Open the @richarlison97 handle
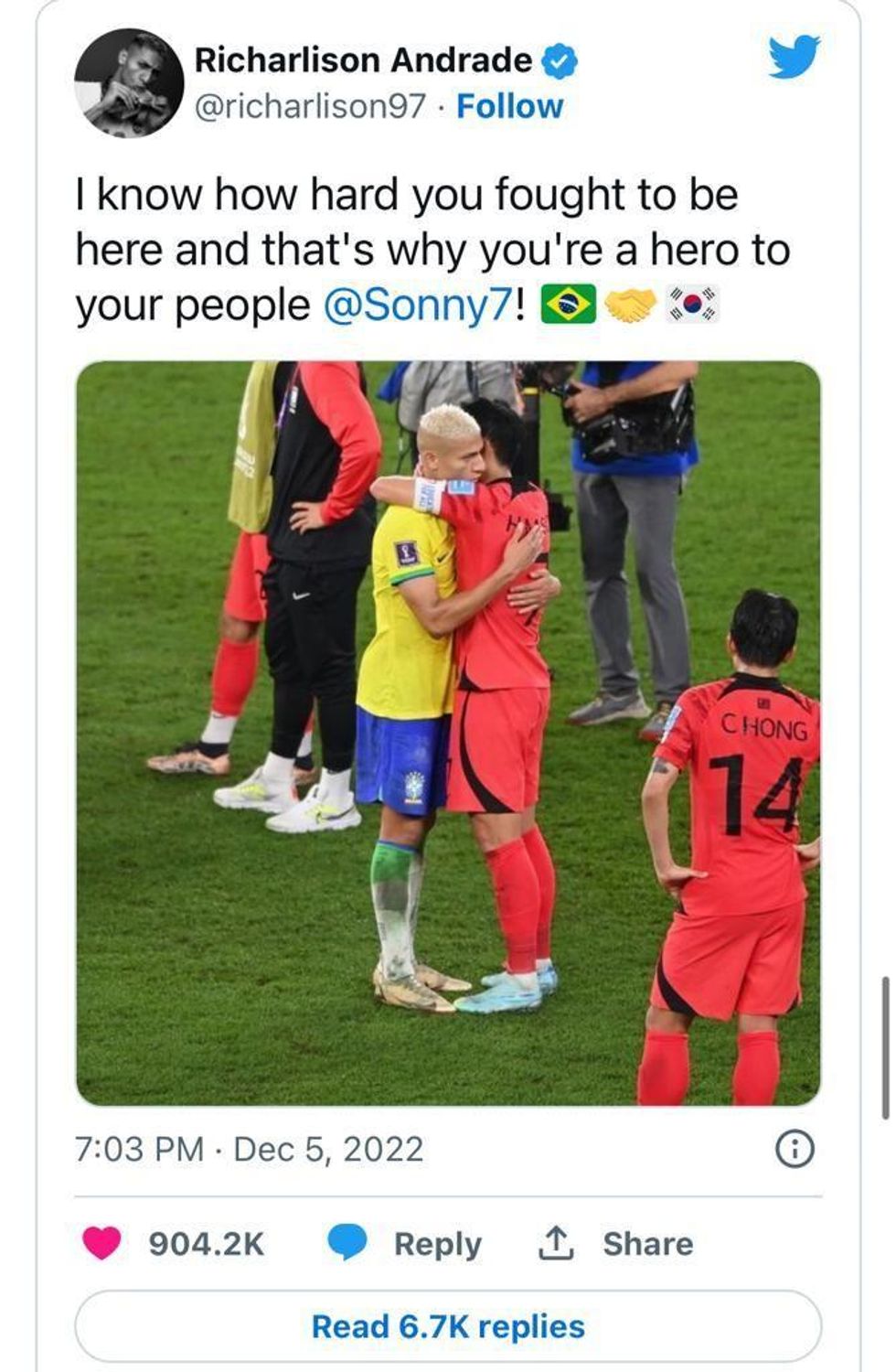 (x=310, y=106)
